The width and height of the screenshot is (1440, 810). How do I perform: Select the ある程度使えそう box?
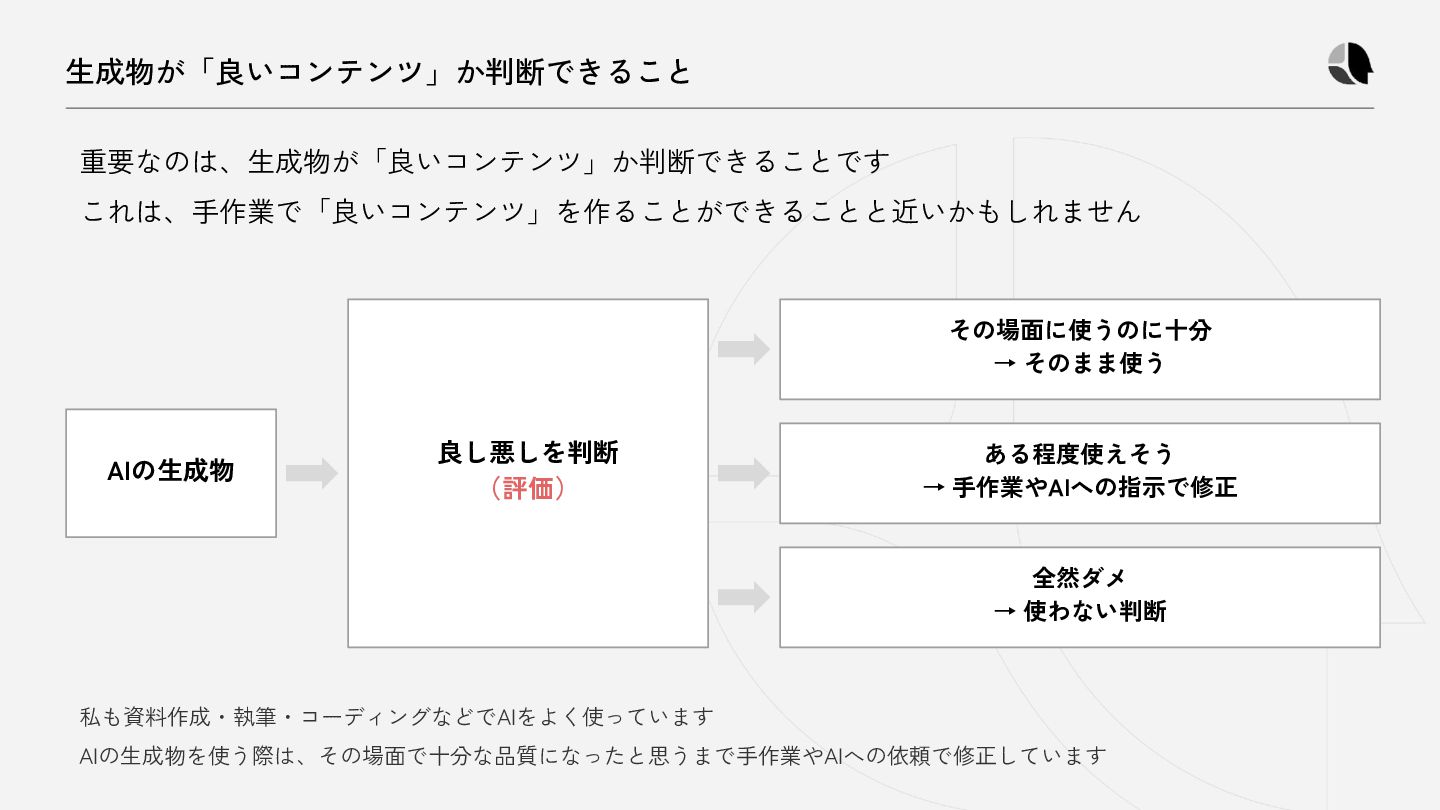[x=1080, y=473]
